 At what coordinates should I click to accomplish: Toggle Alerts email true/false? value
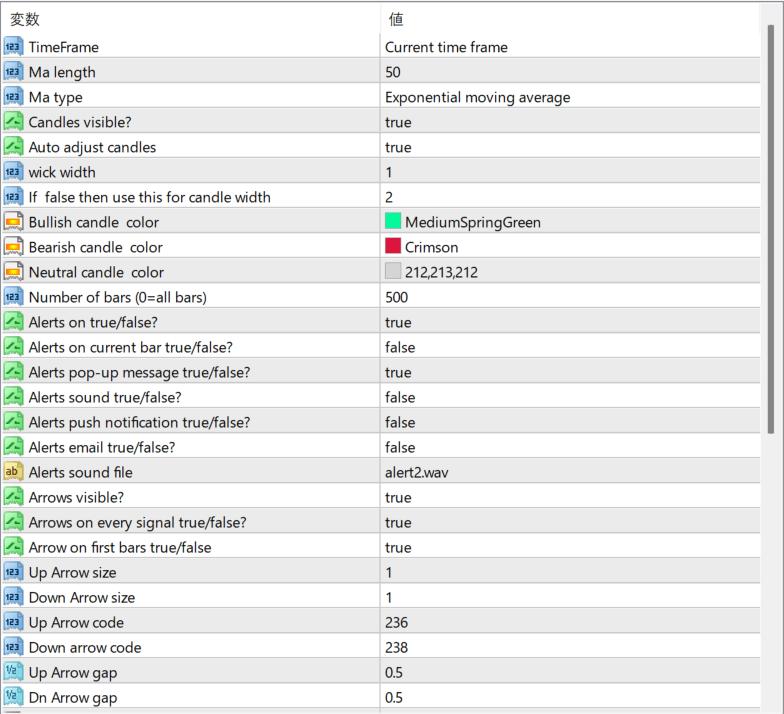click(400, 447)
